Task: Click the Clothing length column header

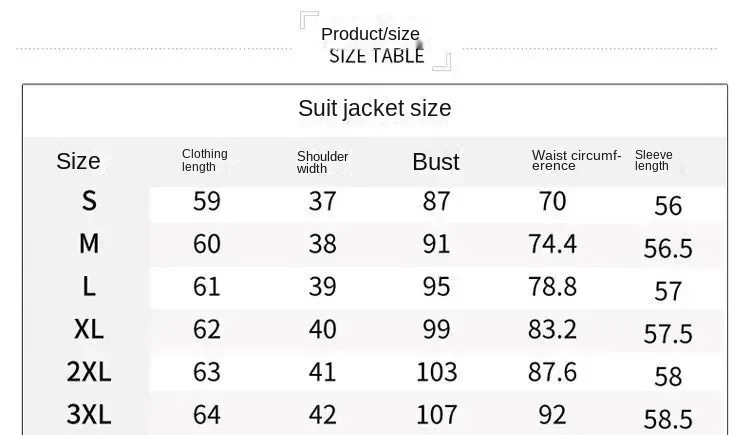Action: pyautogui.click(x=204, y=160)
